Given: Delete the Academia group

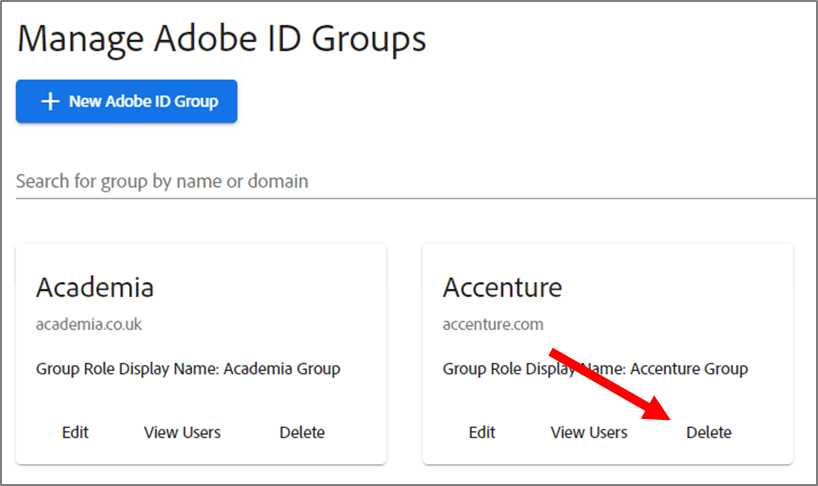Looking at the screenshot, I should (x=302, y=432).
